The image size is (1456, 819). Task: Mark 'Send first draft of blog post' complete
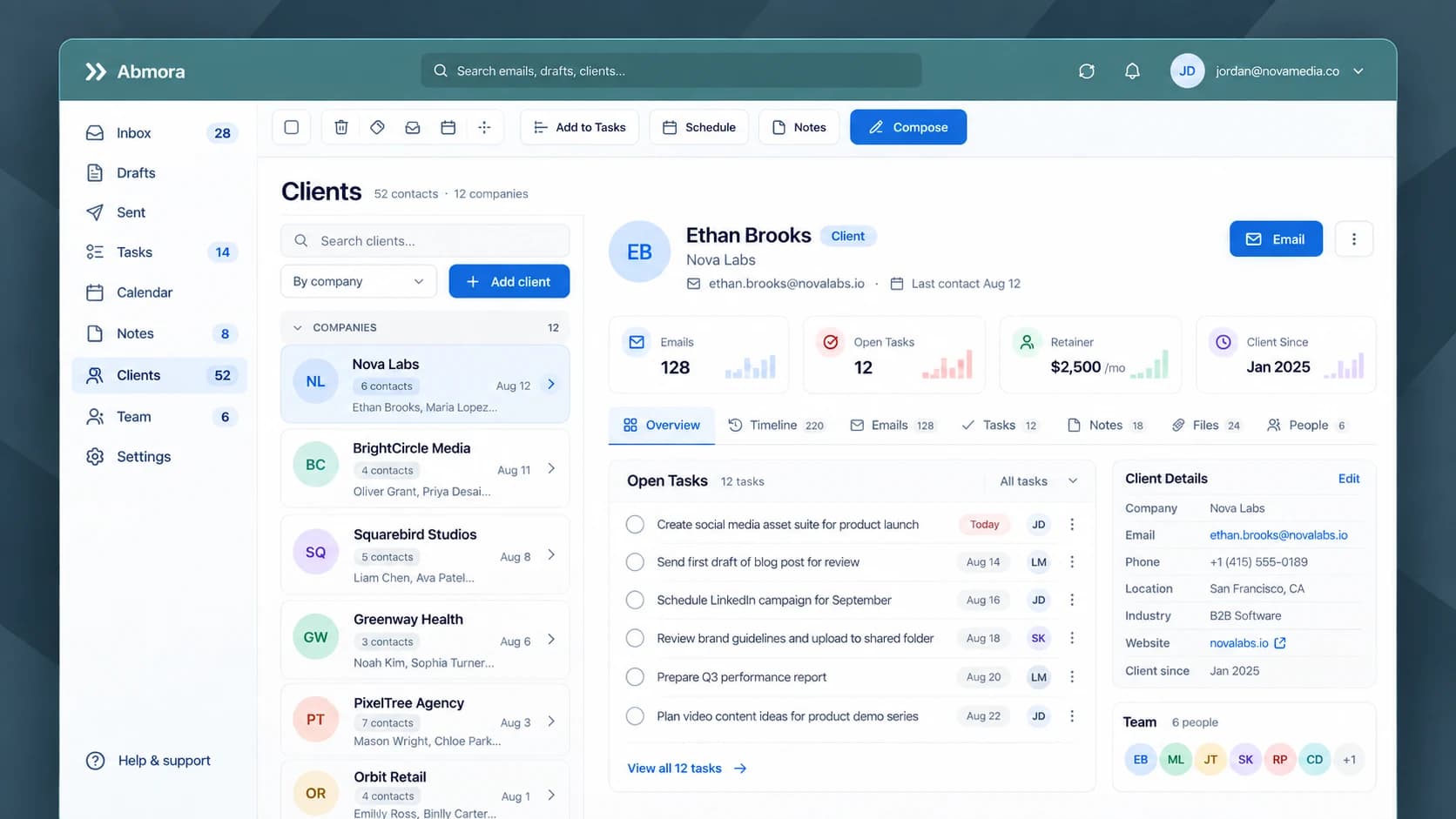[x=635, y=562]
